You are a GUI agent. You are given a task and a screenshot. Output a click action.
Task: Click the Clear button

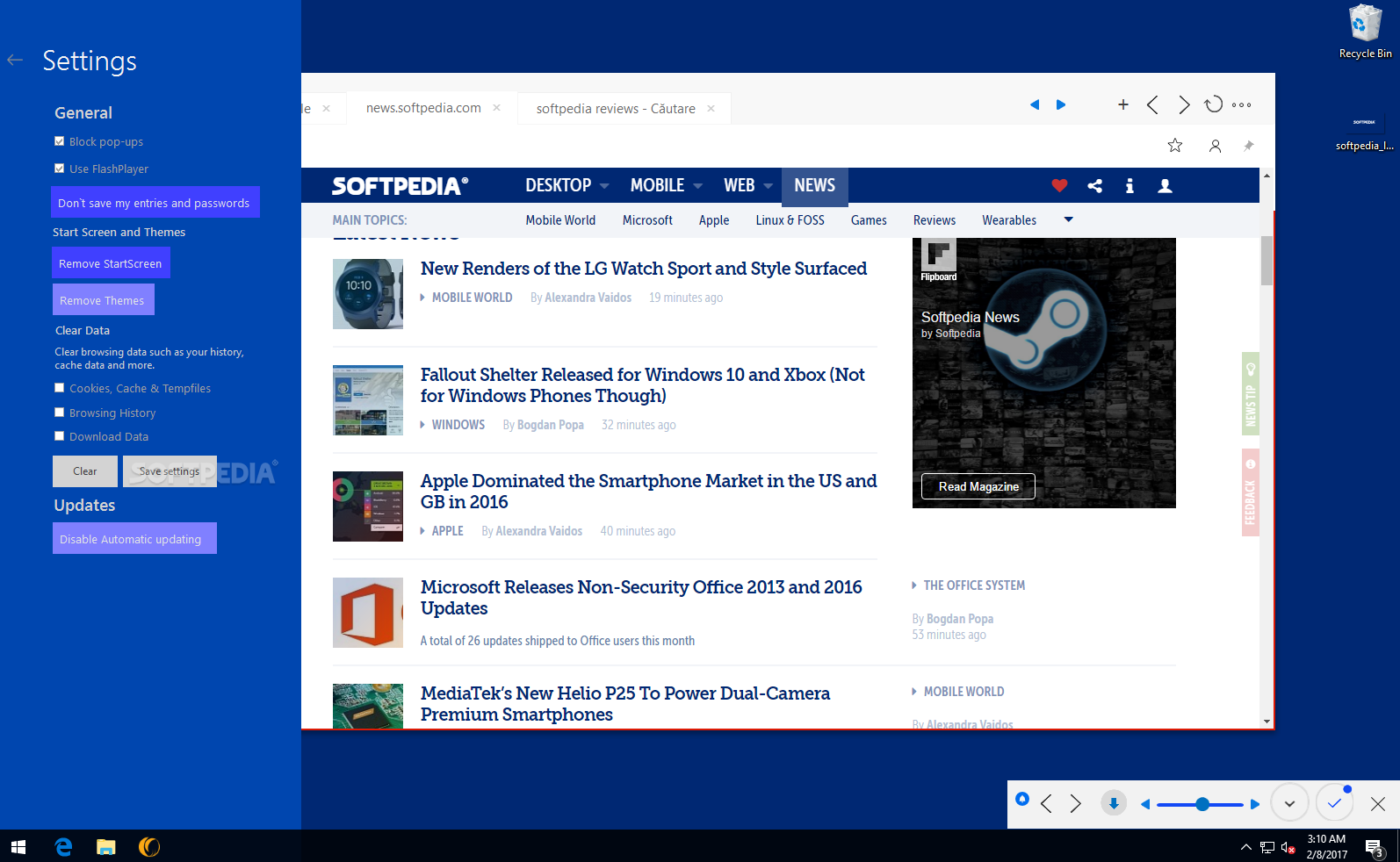click(85, 471)
